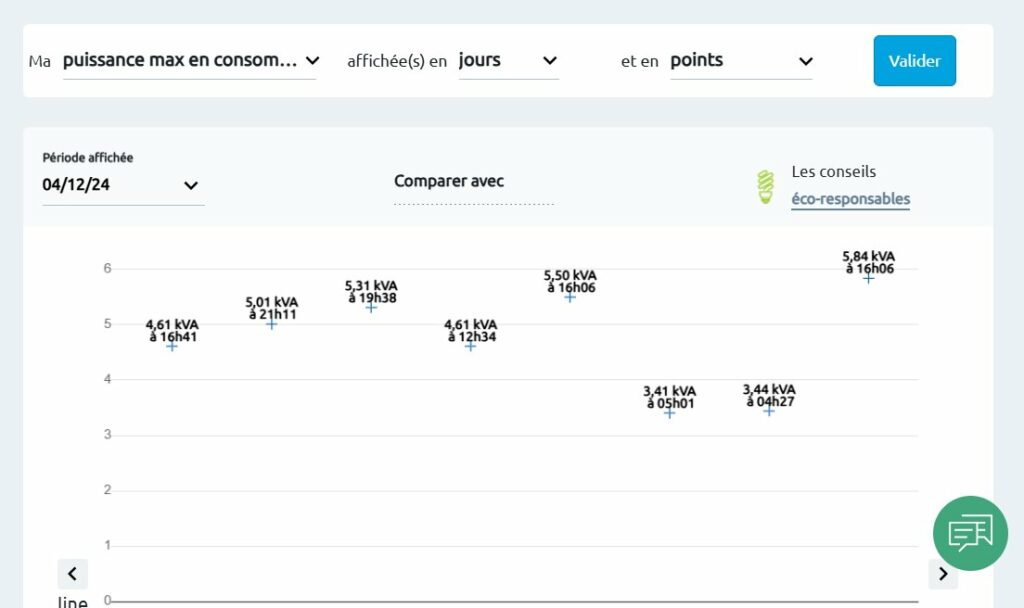Click the green eco light bulb icon
This screenshot has width=1024, height=608.
(x=765, y=187)
